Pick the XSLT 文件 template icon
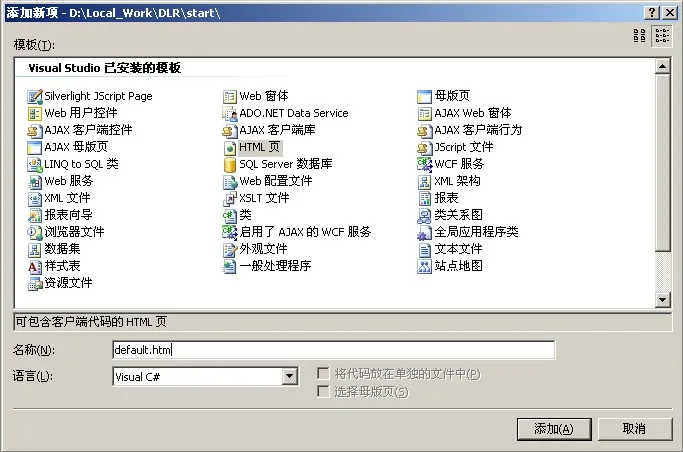 [x=230, y=198]
